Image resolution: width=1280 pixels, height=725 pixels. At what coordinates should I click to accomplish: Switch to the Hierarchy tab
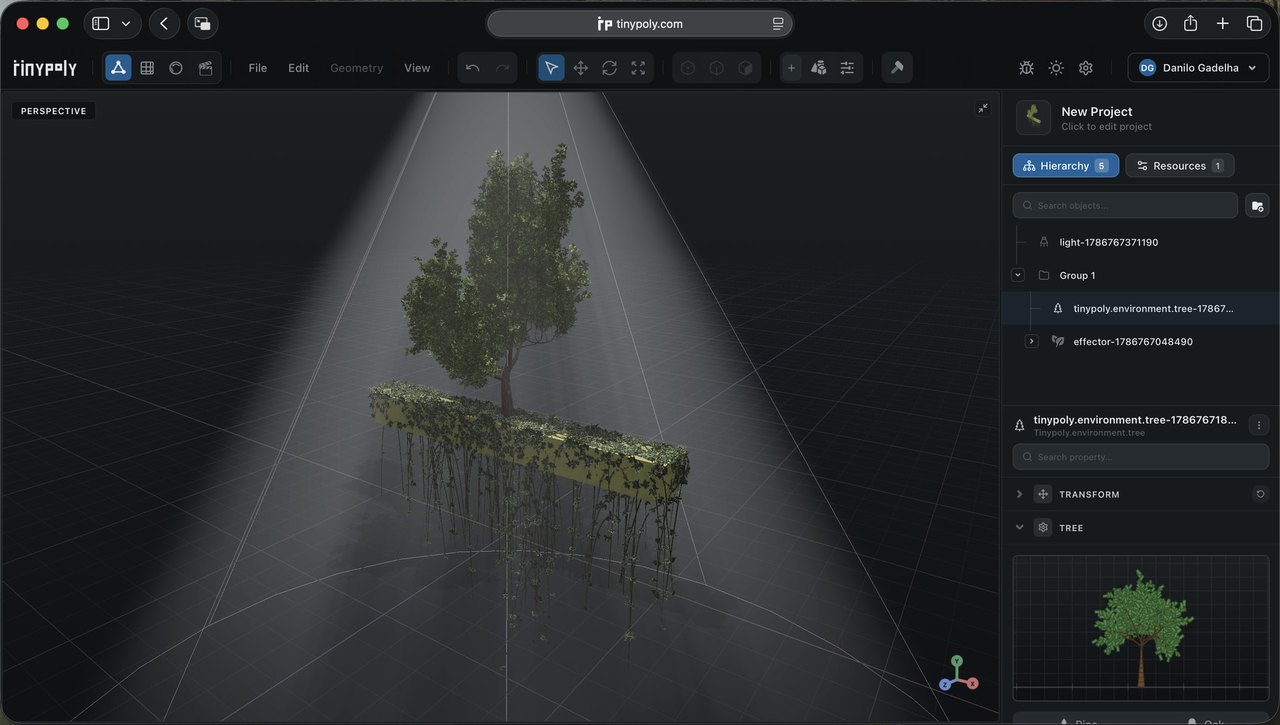(1065, 165)
